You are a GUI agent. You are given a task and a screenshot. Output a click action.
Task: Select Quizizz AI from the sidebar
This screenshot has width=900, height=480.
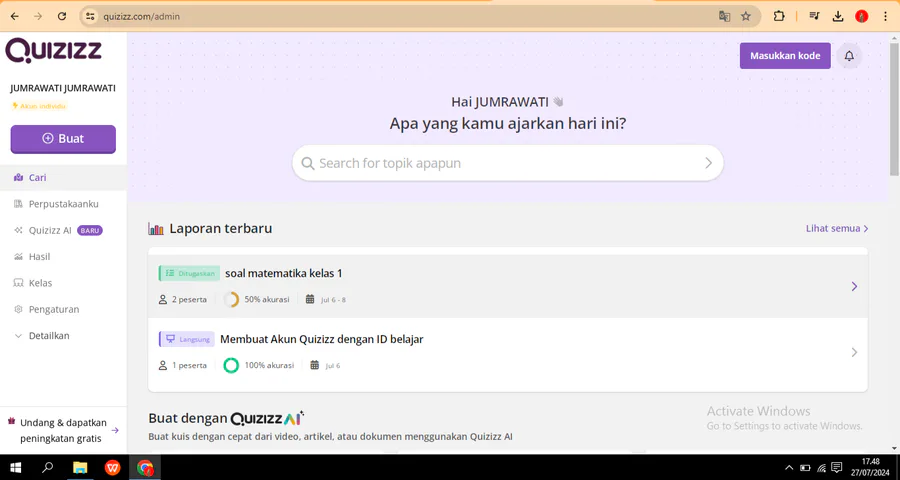(50, 230)
